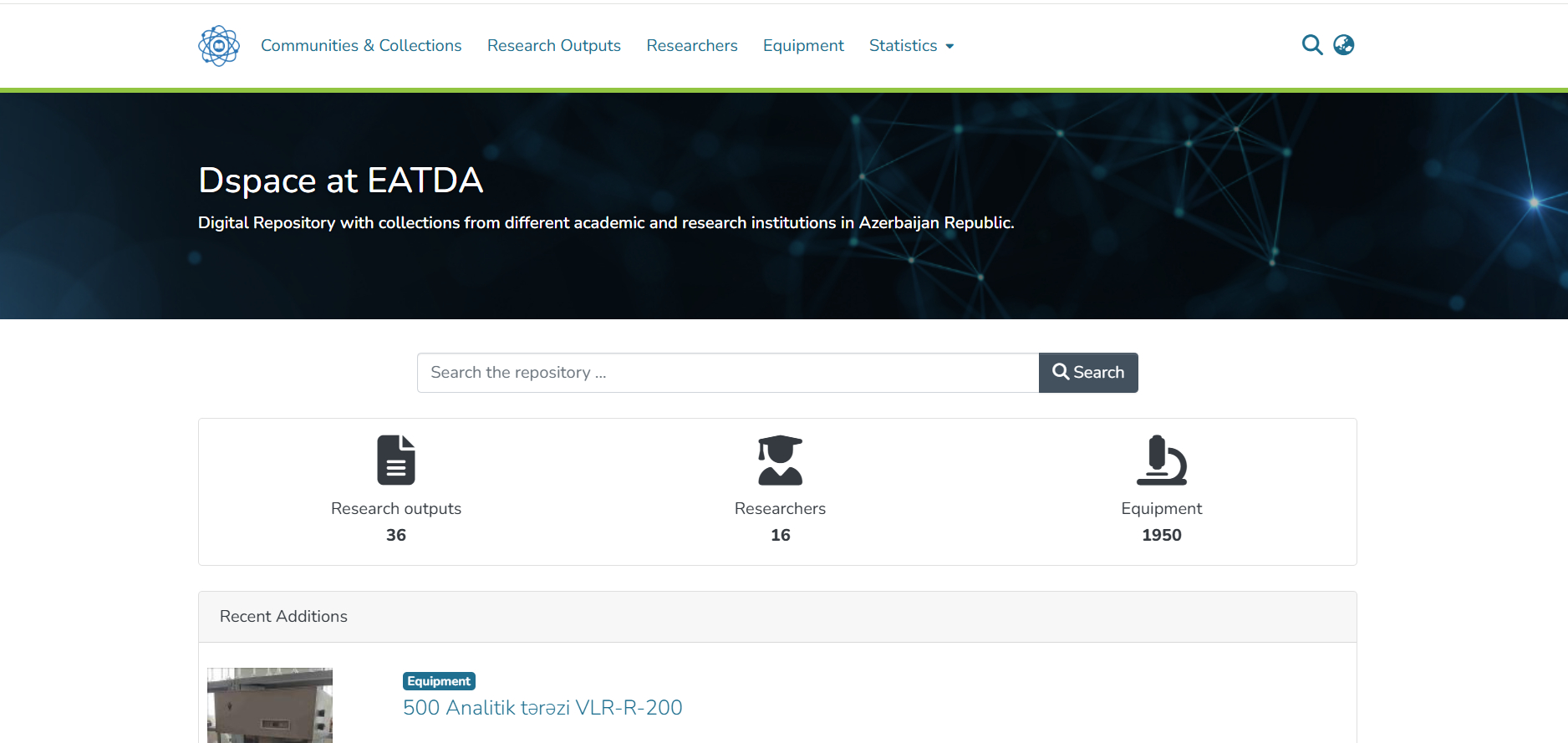This screenshot has height=743, width=1568.
Task: Click the graduate icon above Researchers count
Action: click(780, 460)
